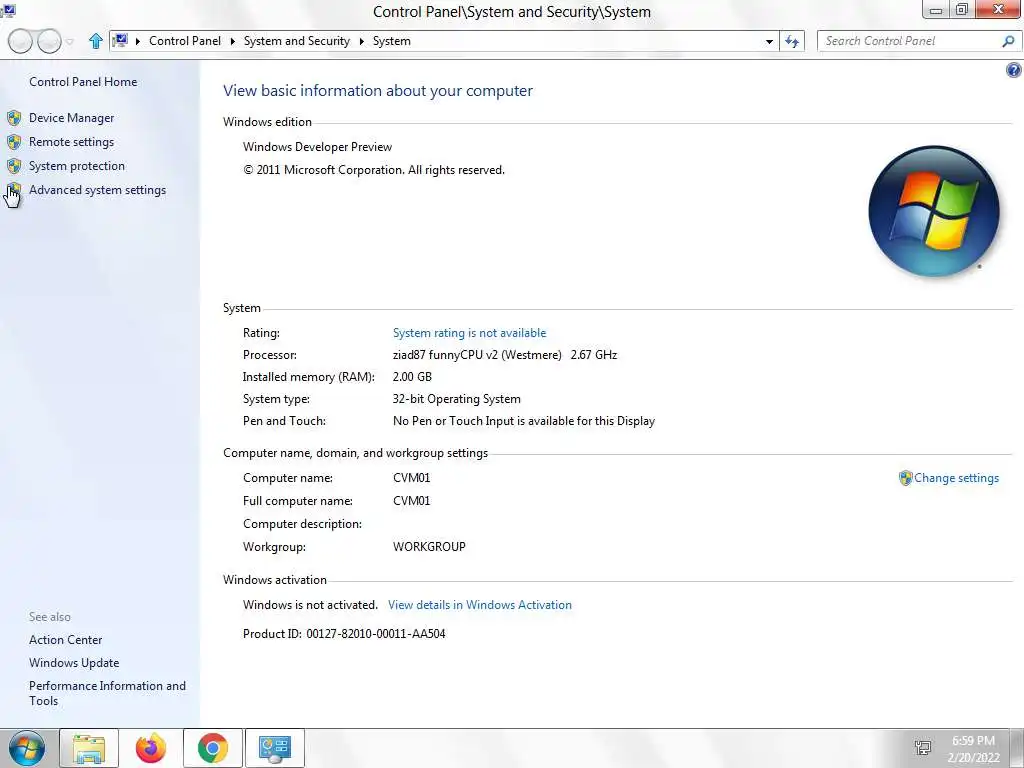Click the window system icon in title bar
Screen dimensions: 1024x768
point(8,10)
